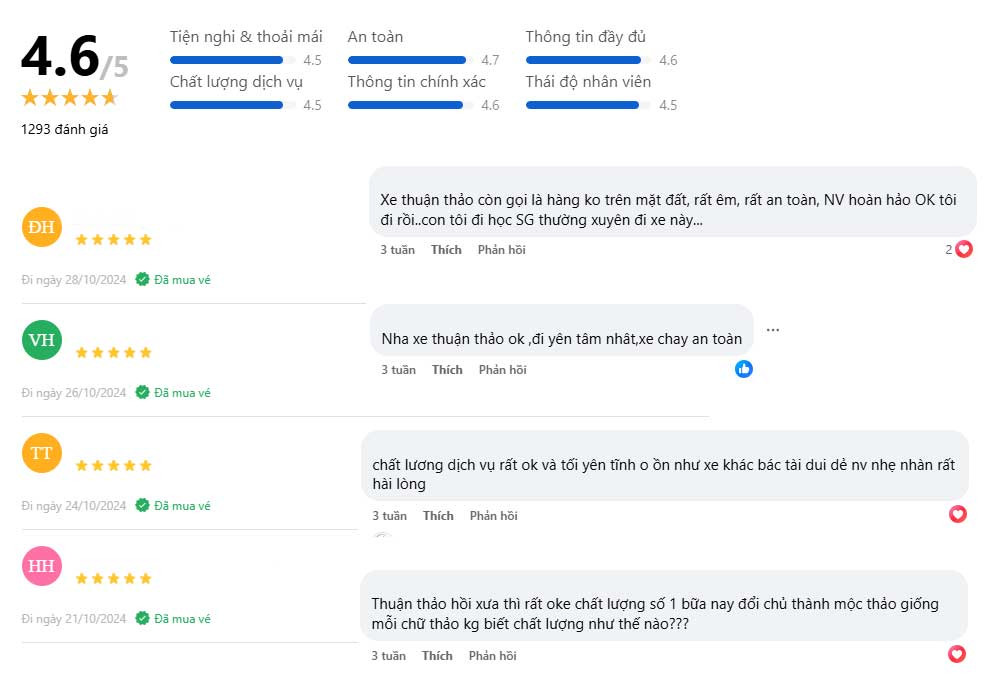
Task: Click verified checkmark for 28/10/2024 trip
Action: click(142, 279)
